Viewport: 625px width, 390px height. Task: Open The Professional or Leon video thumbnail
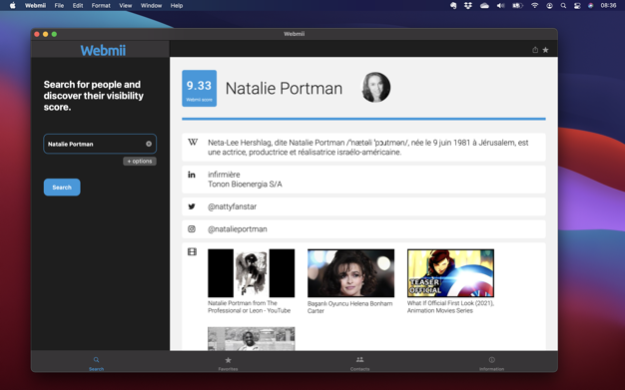pyautogui.click(x=251, y=273)
